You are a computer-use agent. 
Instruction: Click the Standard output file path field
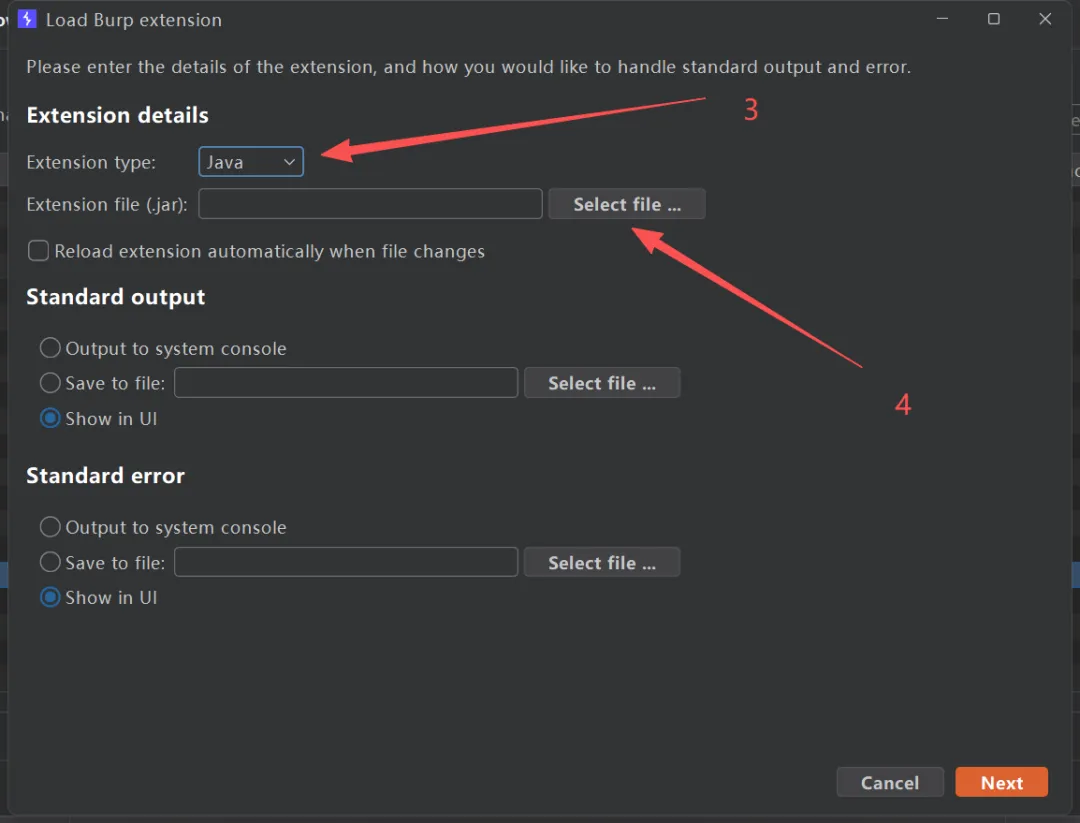[346, 383]
